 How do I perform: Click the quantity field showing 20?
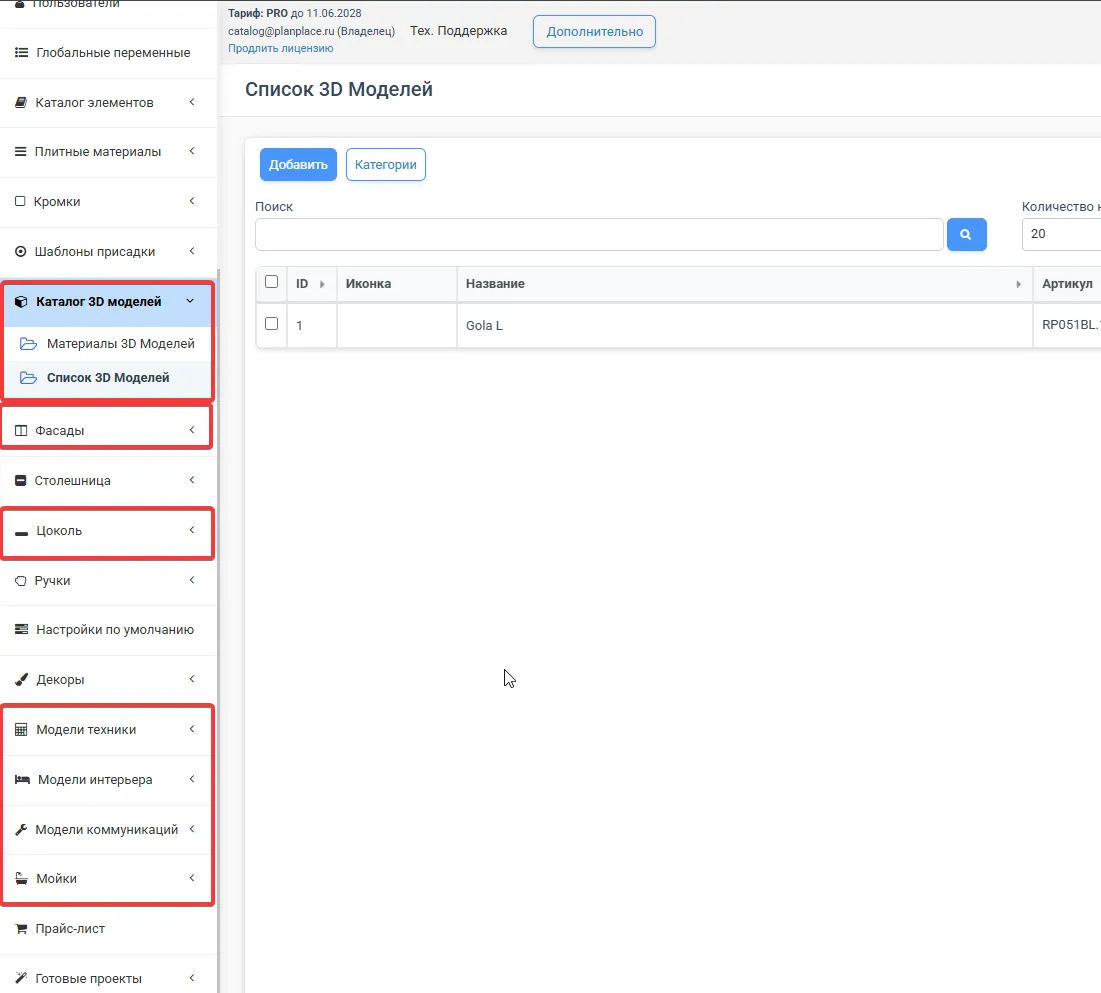tap(1061, 234)
